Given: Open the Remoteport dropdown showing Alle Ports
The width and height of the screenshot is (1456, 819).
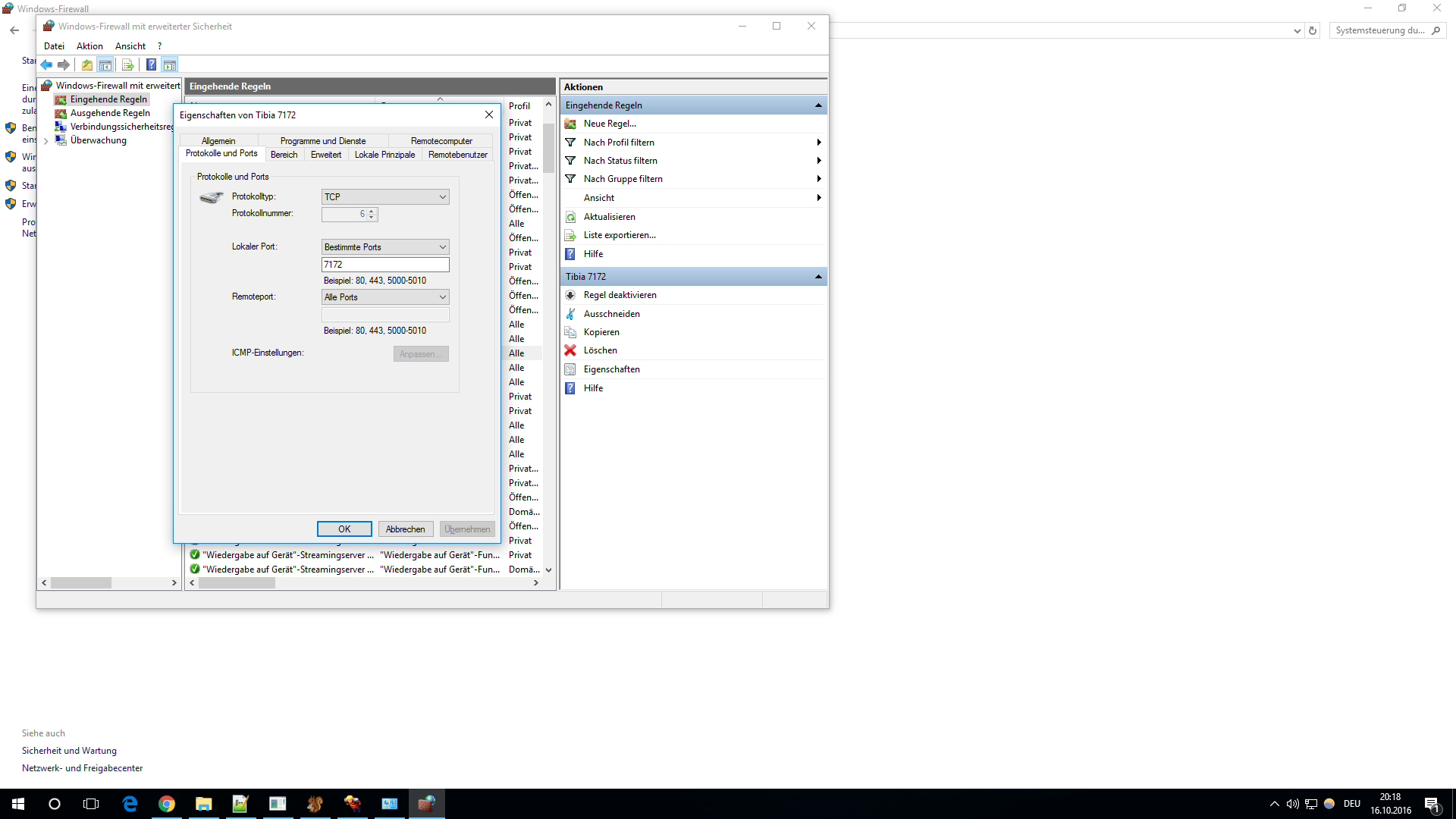Looking at the screenshot, I should click(x=385, y=297).
